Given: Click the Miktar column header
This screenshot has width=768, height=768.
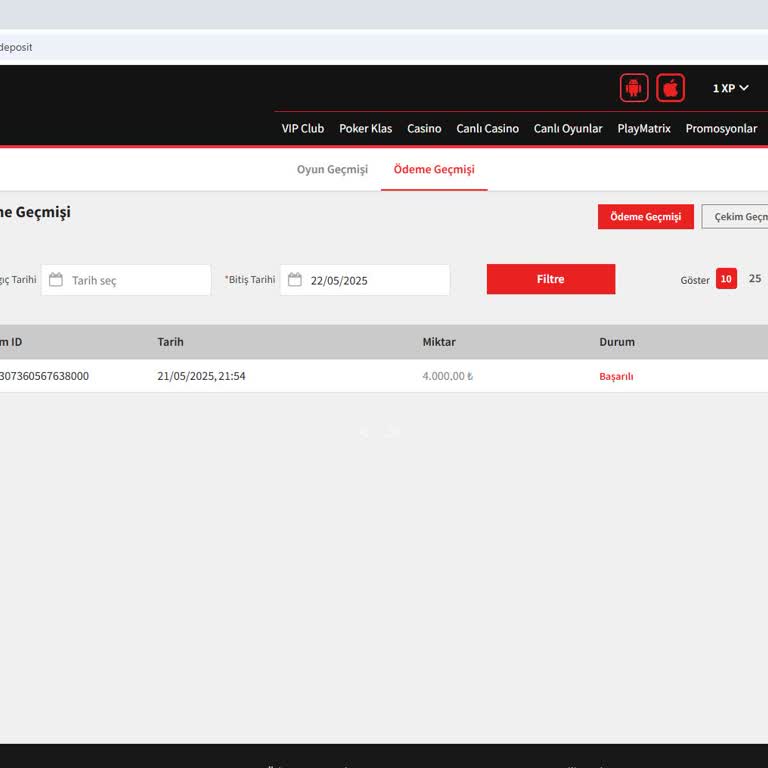Looking at the screenshot, I should coord(439,342).
